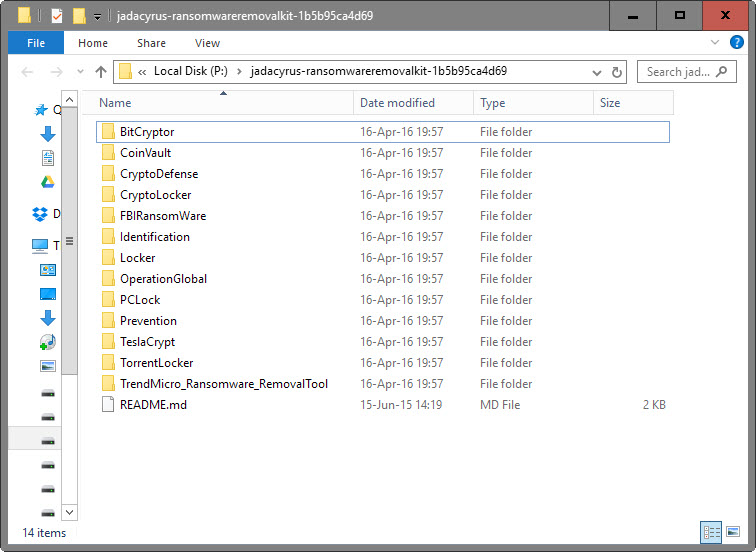The width and height of the screenshot is (756, 552).
Task: Click jadacyrus folder name in address bar
Action: pyautogui.click(x=379, y=71)
